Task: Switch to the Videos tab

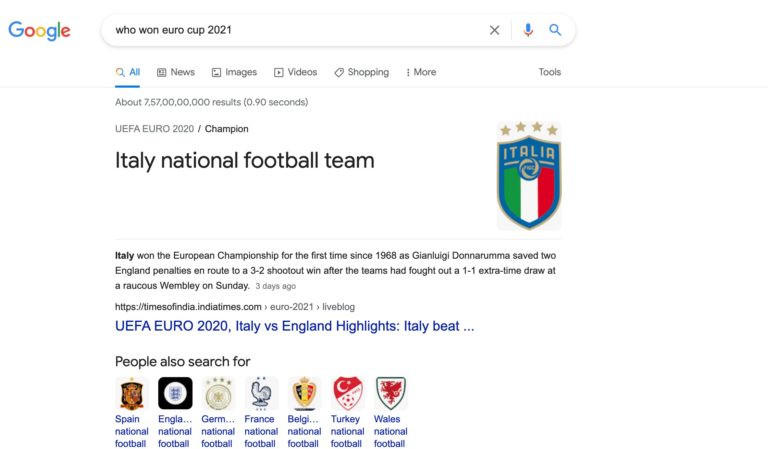Action: pos(295,72)
